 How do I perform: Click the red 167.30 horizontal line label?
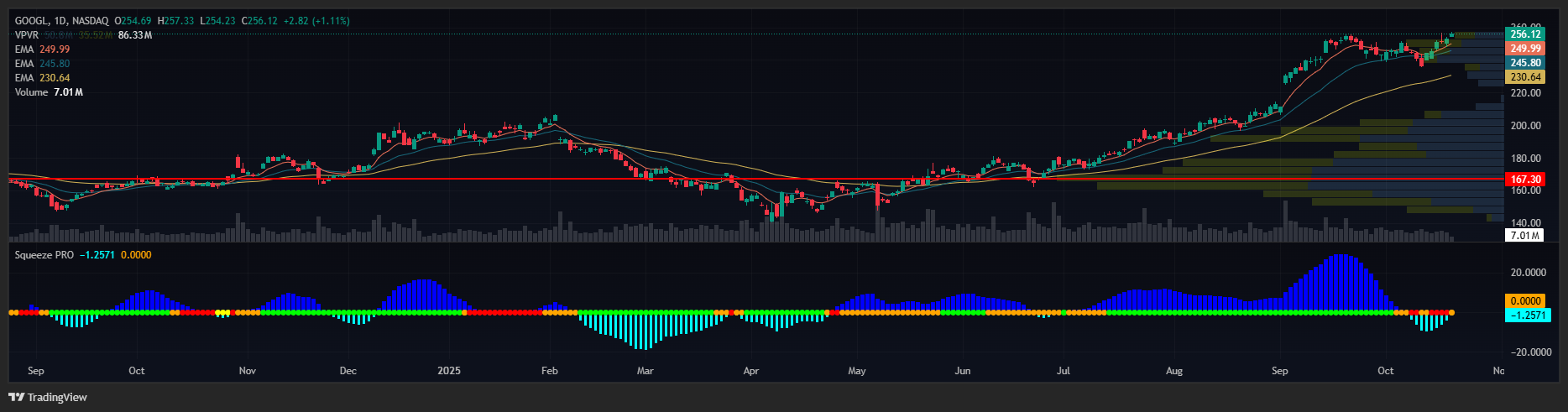pyautogui.click(x=1525, y=180)
